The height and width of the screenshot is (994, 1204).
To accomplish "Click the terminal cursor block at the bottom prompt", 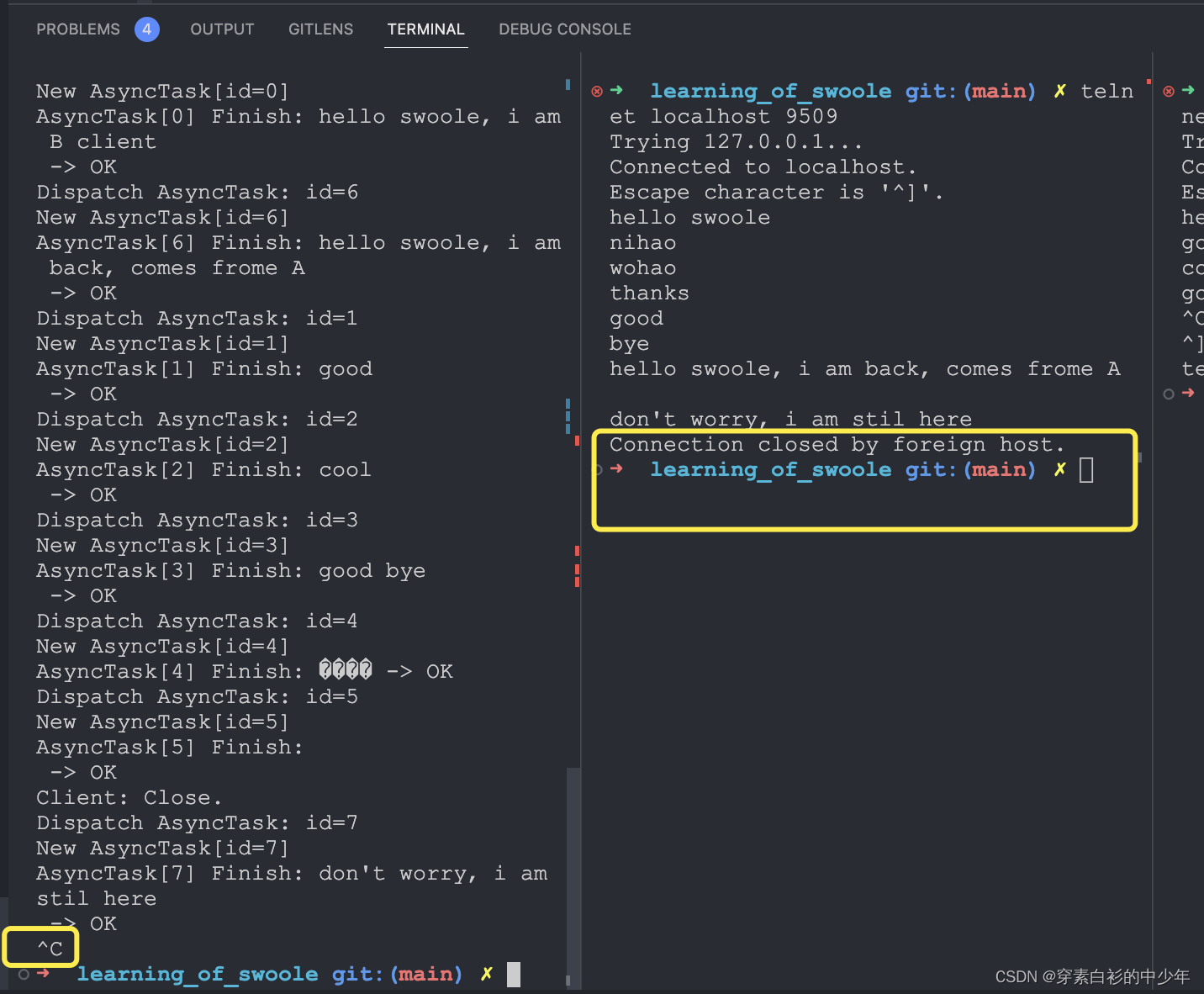I will coord(514,973).
